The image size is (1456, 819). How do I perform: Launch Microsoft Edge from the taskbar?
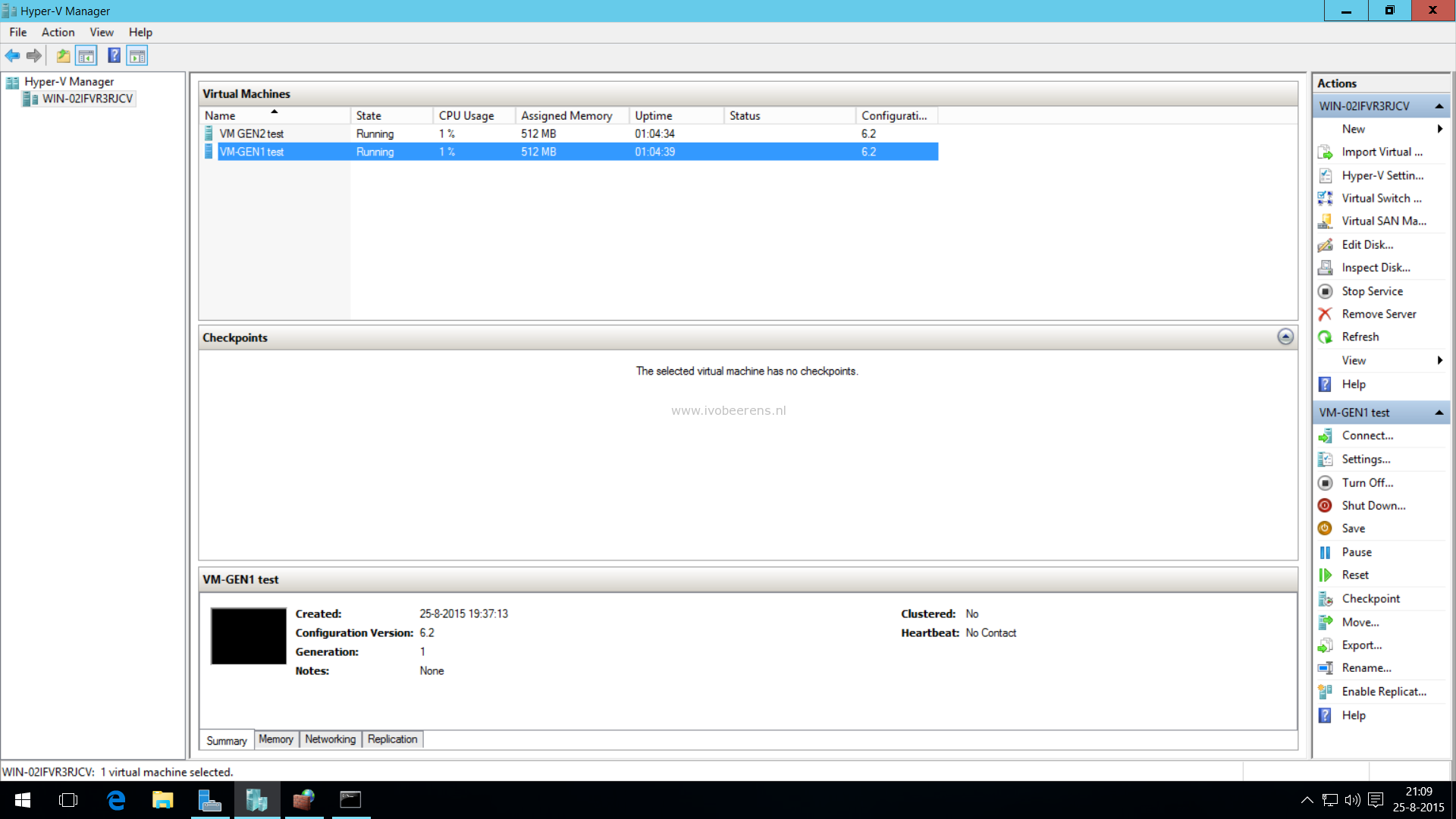115,800
